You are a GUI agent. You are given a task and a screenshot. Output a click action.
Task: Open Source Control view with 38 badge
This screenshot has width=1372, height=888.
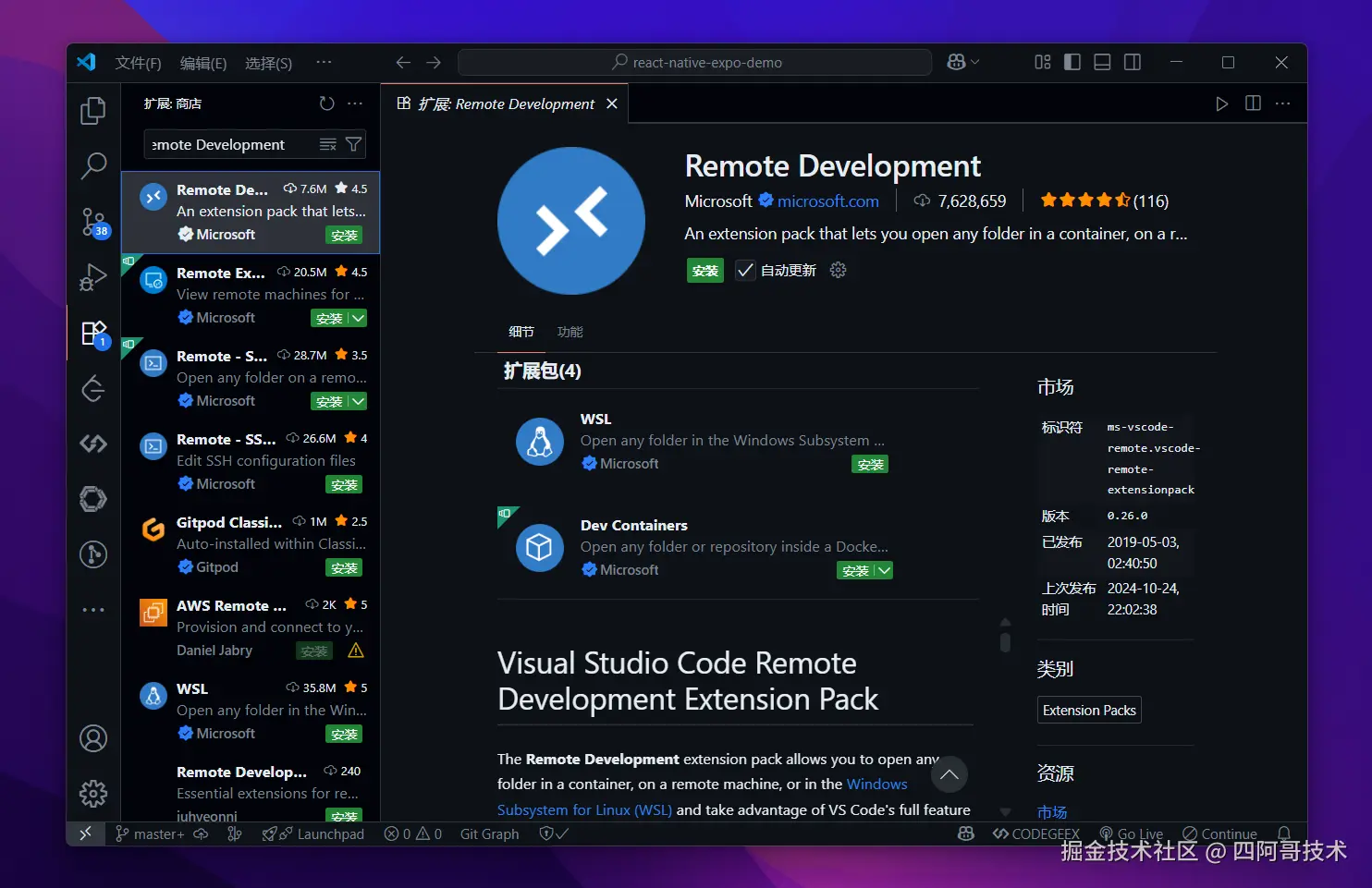[93, 222]
